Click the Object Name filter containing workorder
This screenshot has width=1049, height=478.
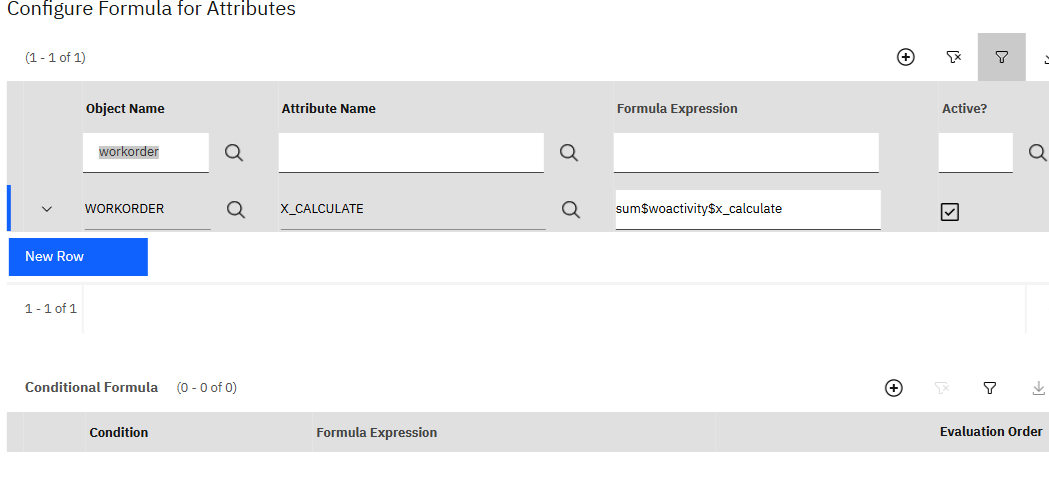[146, 152]
